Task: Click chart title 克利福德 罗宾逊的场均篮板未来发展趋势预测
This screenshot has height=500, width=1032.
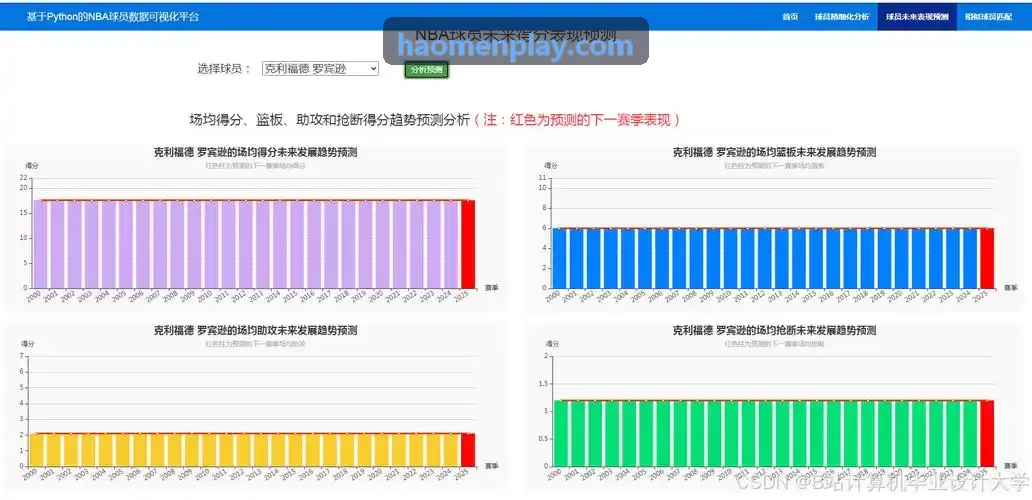Action: click(x=774, y=152)
